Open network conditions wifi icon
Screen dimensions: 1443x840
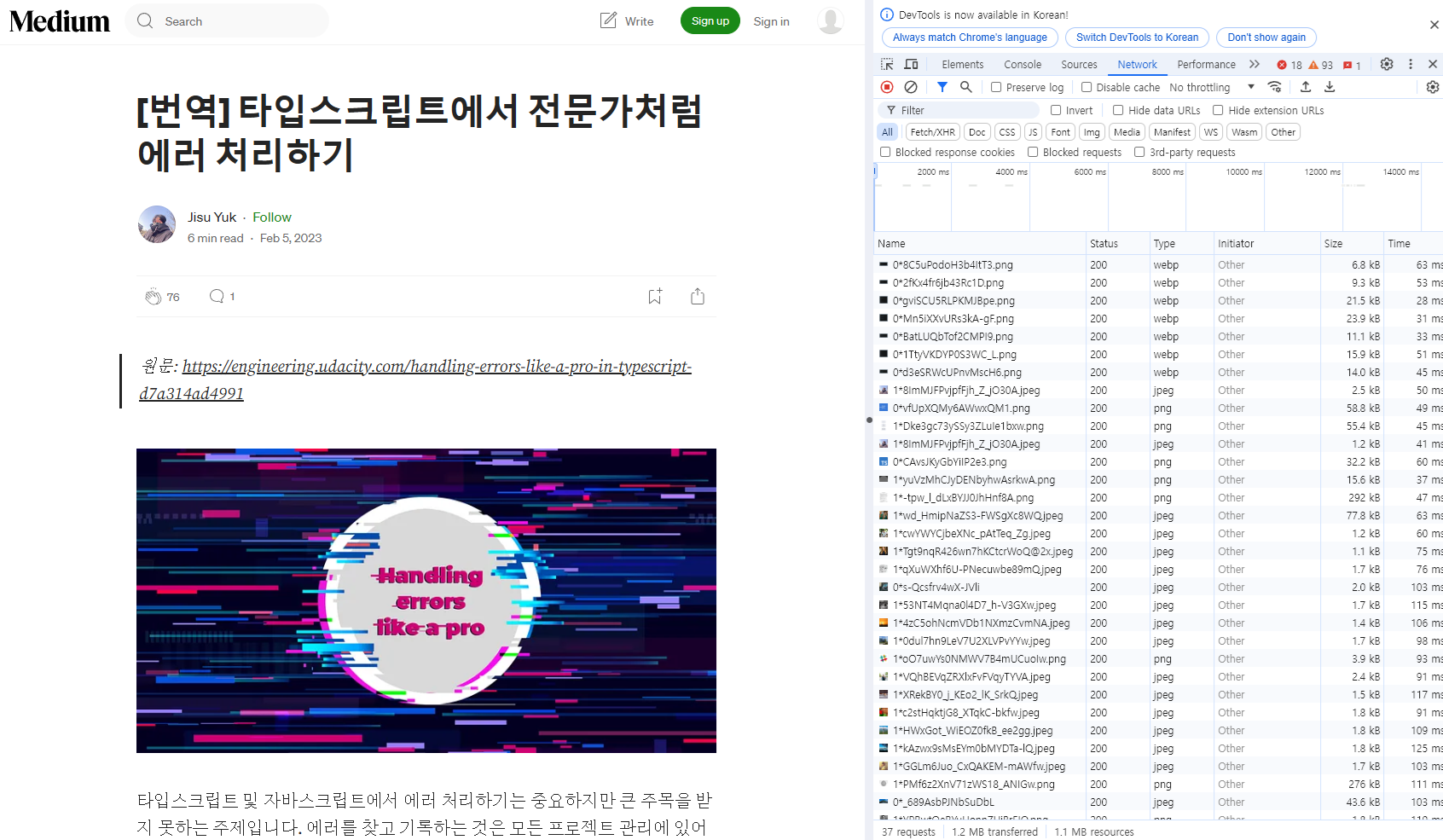(x=1275, y=87)
